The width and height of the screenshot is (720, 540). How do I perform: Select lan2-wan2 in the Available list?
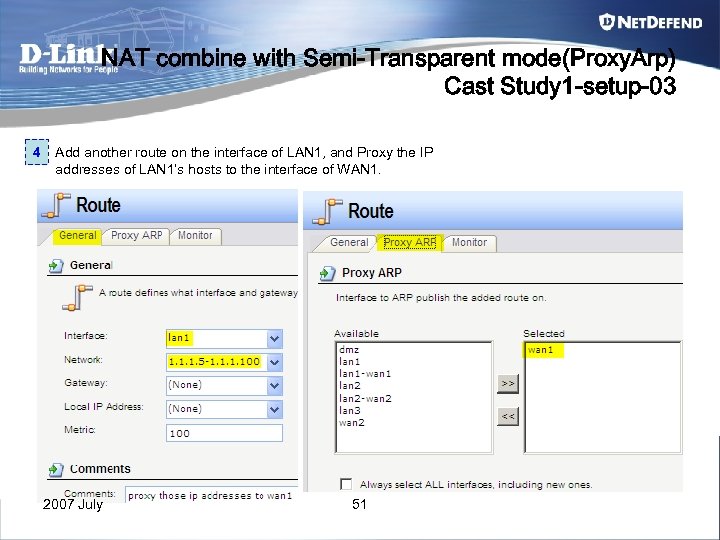point(366,399)
